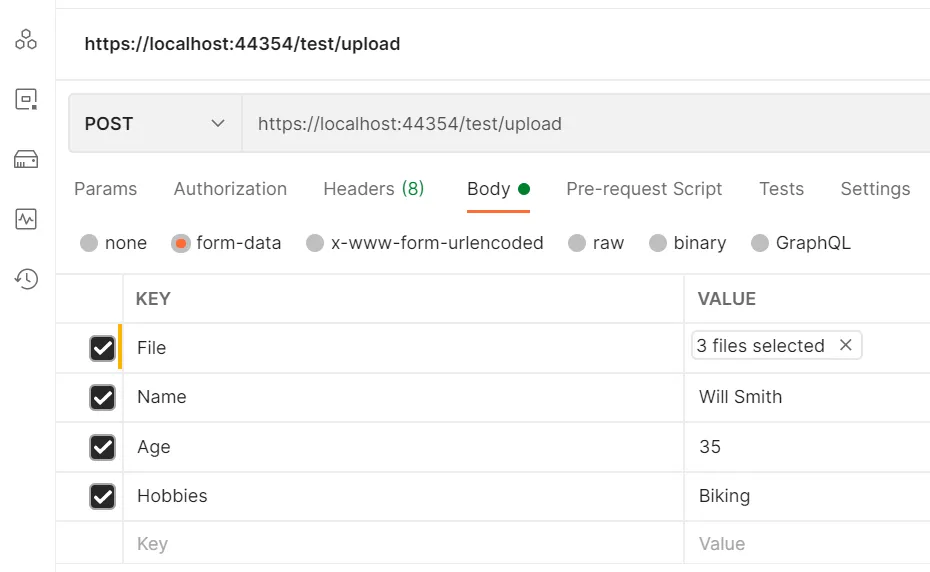This screenshot has width=930, height=572.
Task: Select x-www-form-urlencoded body type
Action: (315, 243)
